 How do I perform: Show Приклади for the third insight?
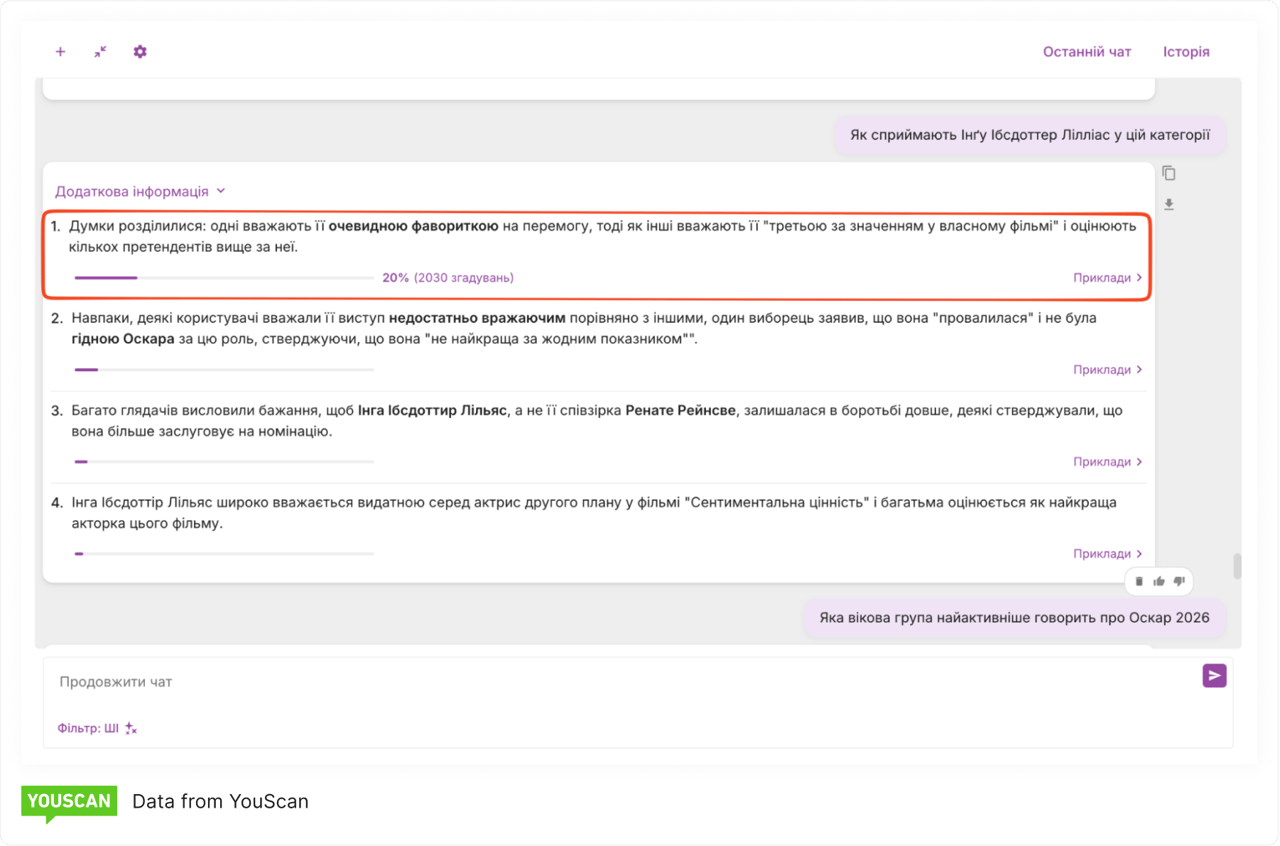click(1107, 462)
